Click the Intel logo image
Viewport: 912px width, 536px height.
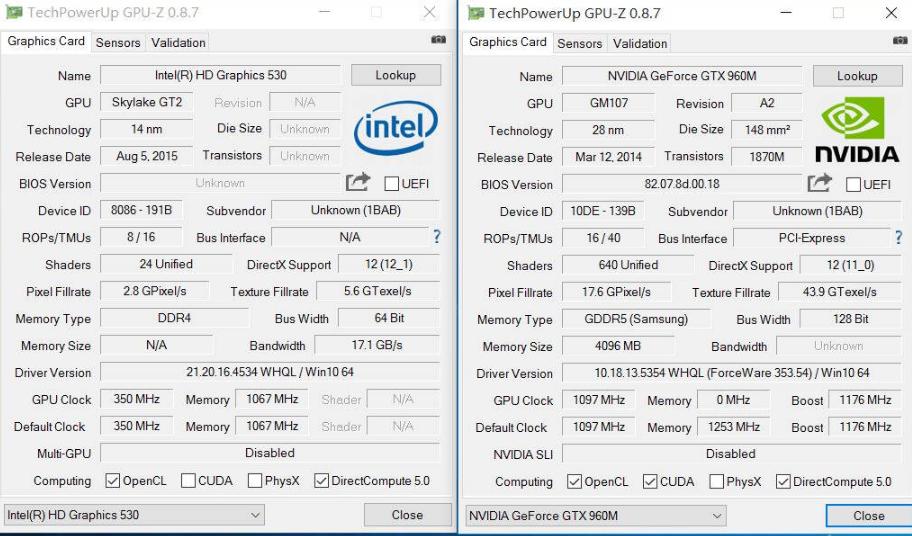click(396, 128)
